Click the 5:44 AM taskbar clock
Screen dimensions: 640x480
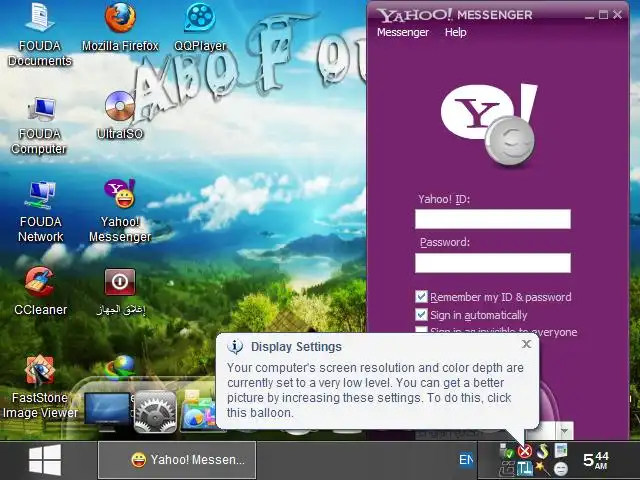(596, 460)
